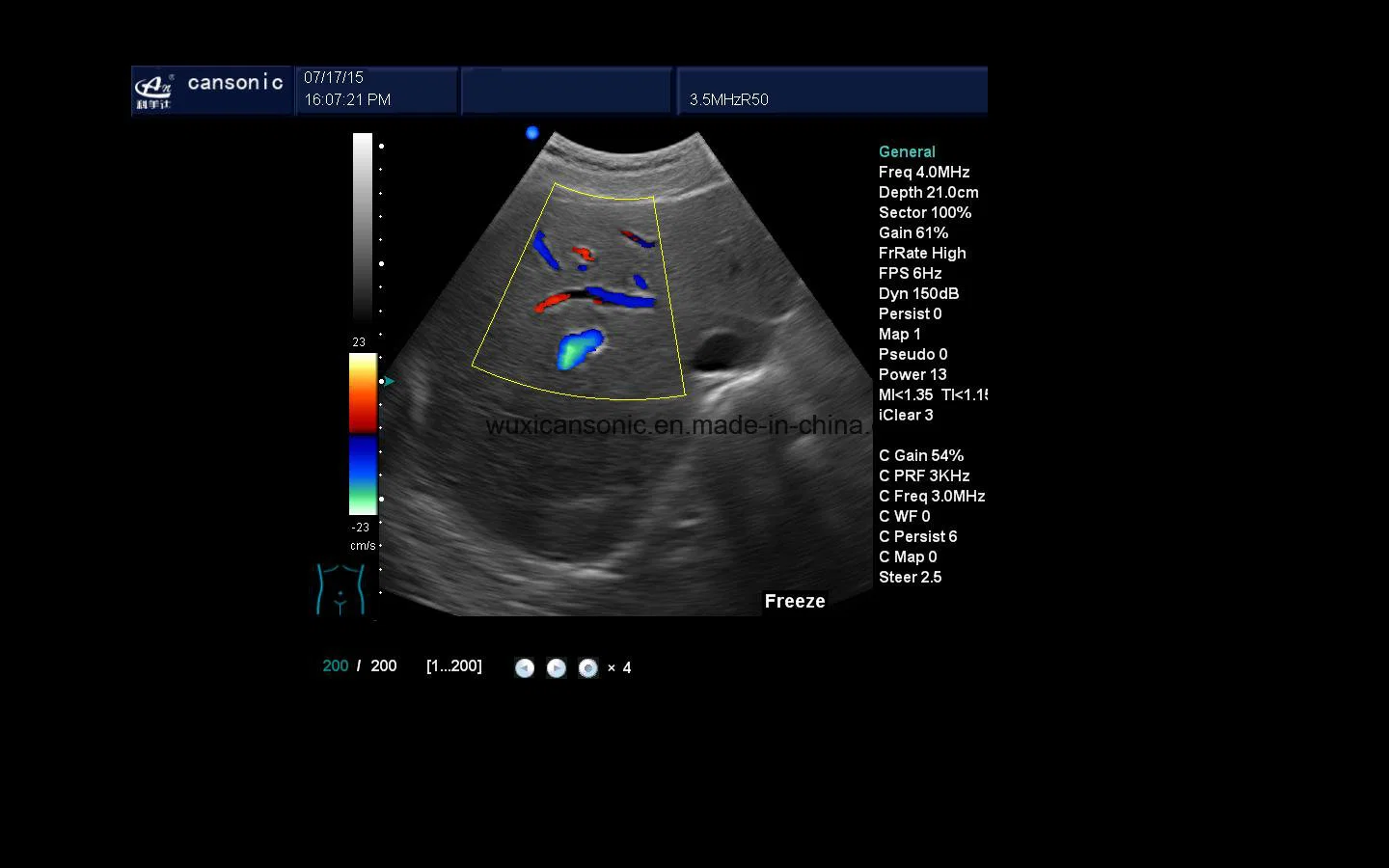The image size is (1389, 868).
Task: Click the cansonic logo
Action: tap(210, 91)
